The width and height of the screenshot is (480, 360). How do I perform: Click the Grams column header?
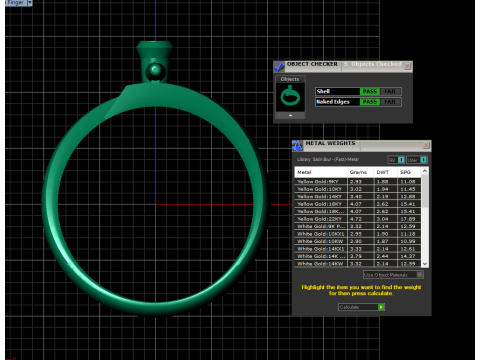[360, 172]
